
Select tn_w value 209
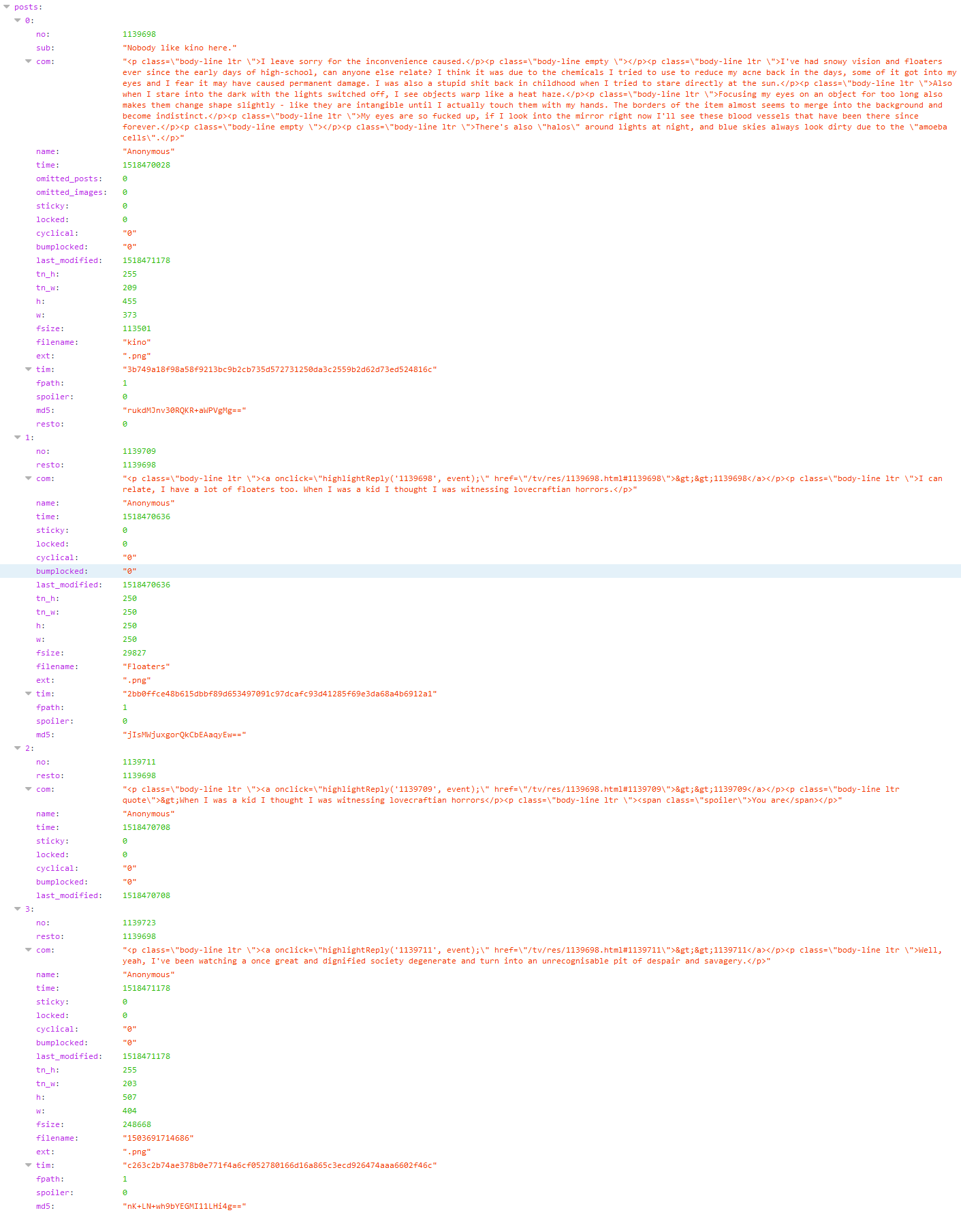[x=129, y=288]
